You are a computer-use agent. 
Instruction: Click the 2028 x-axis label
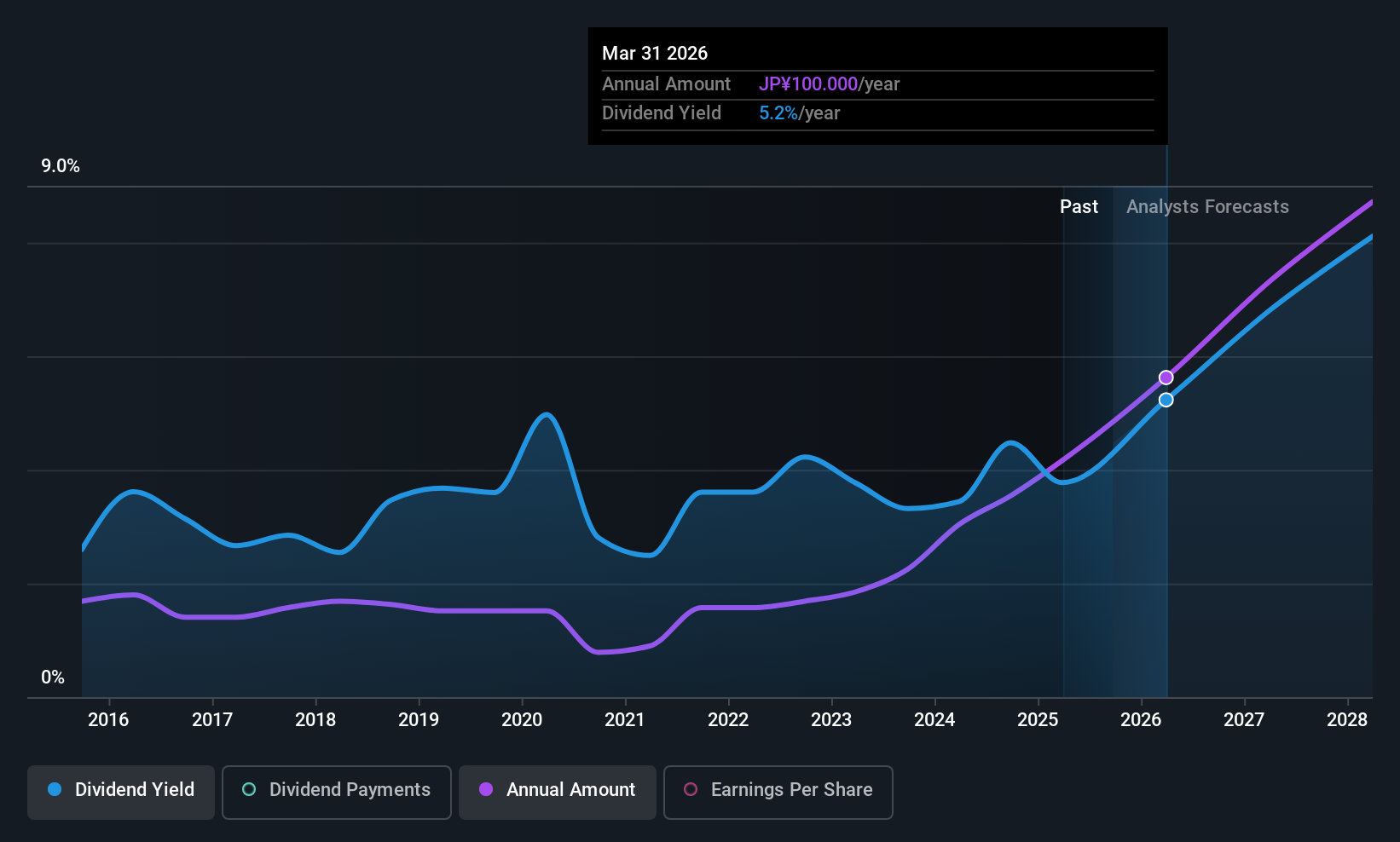[x=1347, y=720]
